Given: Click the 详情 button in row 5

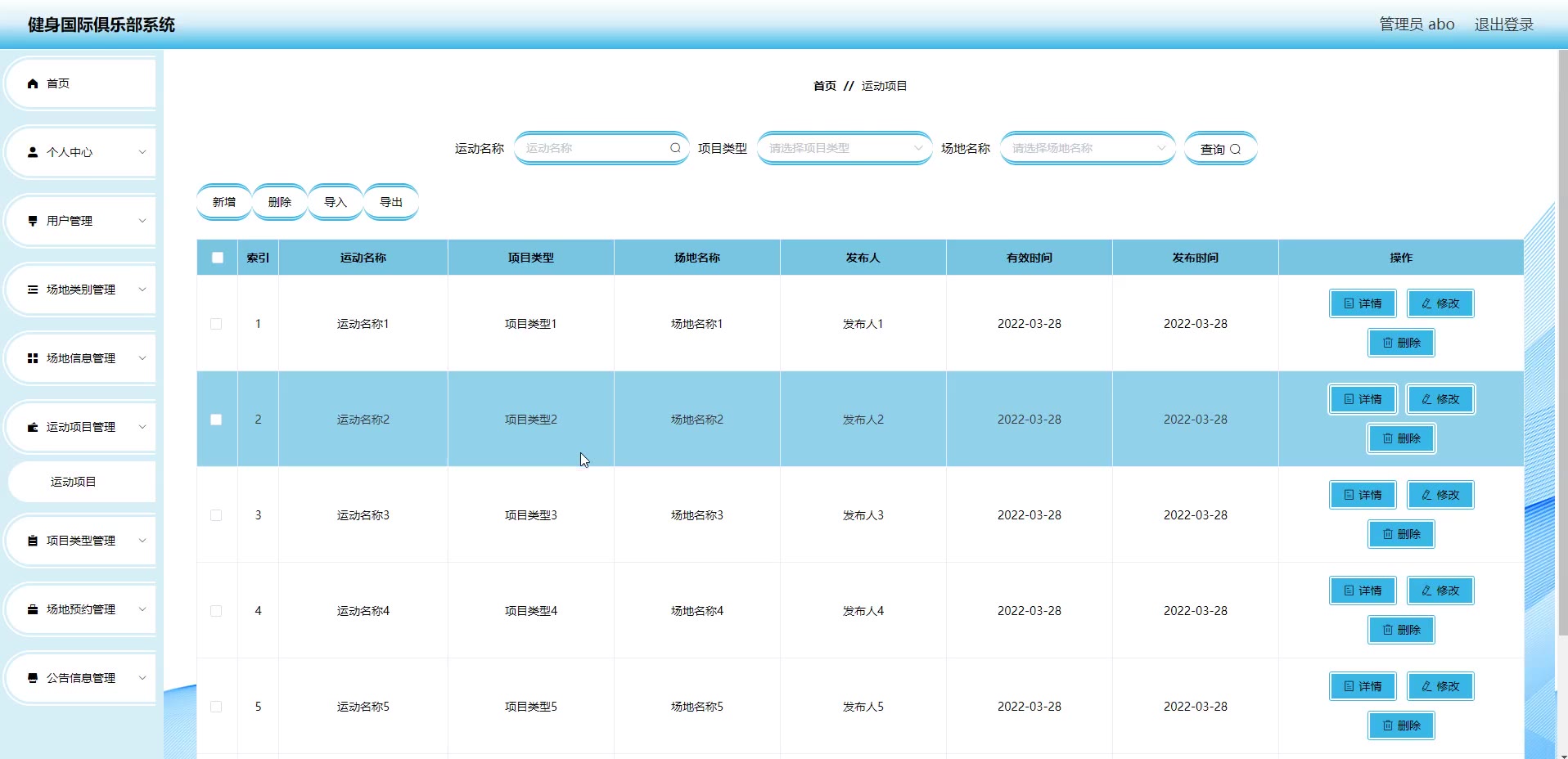Looking at the screenshot, I should 1363,686.
